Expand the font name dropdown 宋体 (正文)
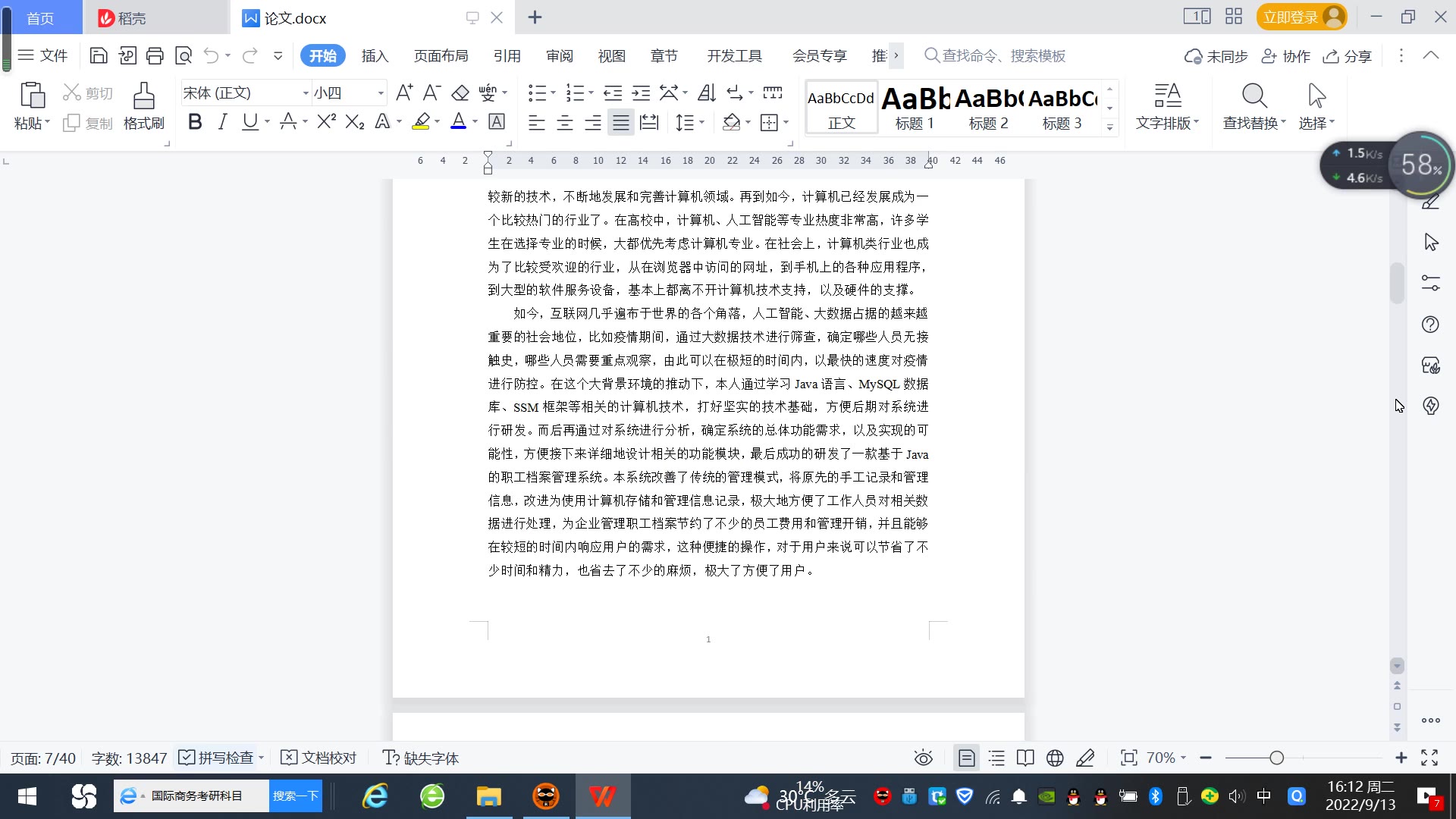This screenshot has height=819, width=1456. [x=306, y=93]
